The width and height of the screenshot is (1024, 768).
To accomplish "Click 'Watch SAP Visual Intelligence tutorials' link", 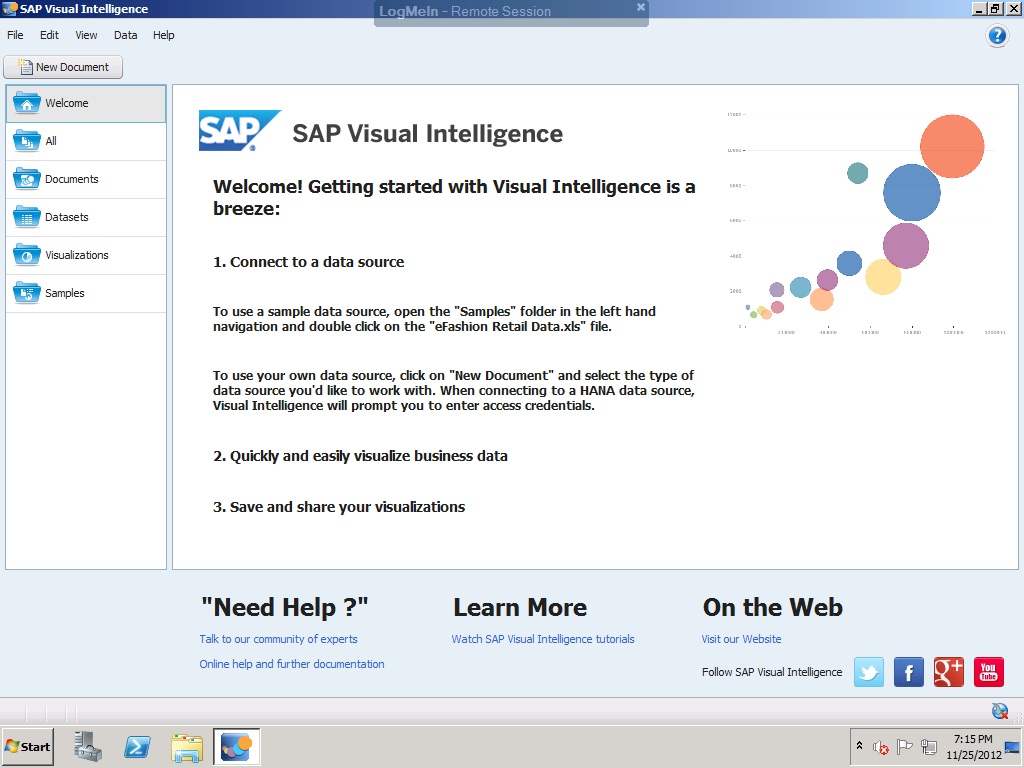I will (543, 639).
